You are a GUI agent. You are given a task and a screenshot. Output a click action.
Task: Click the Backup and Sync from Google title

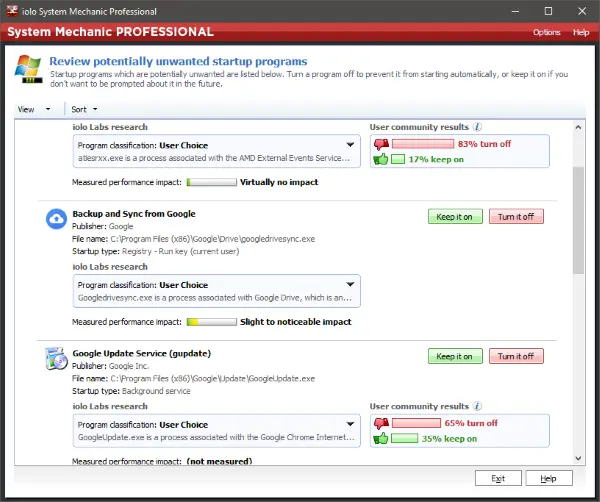134,214
